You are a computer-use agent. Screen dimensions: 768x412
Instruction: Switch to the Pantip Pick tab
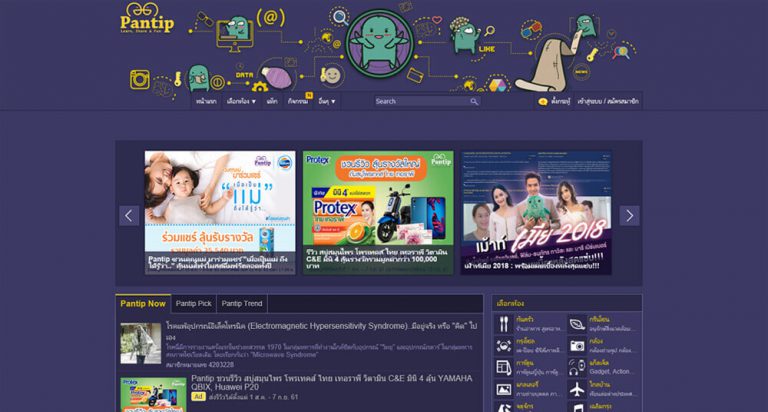click(193, 304)
